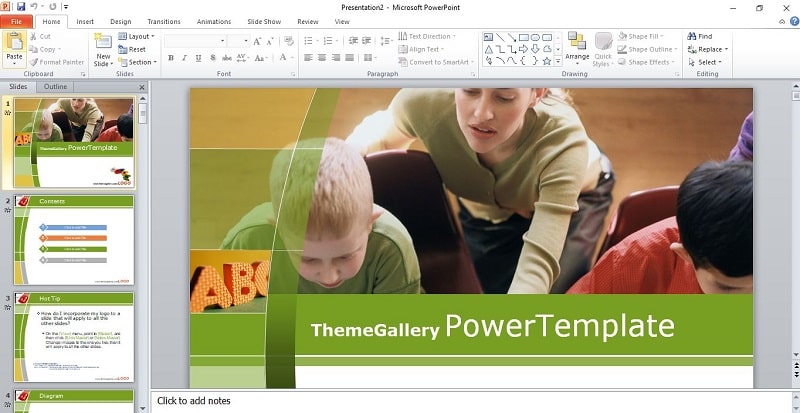This screenshot has height=413, width=800.
Task: Center the paragraph text
Action: tap(322, 58)
